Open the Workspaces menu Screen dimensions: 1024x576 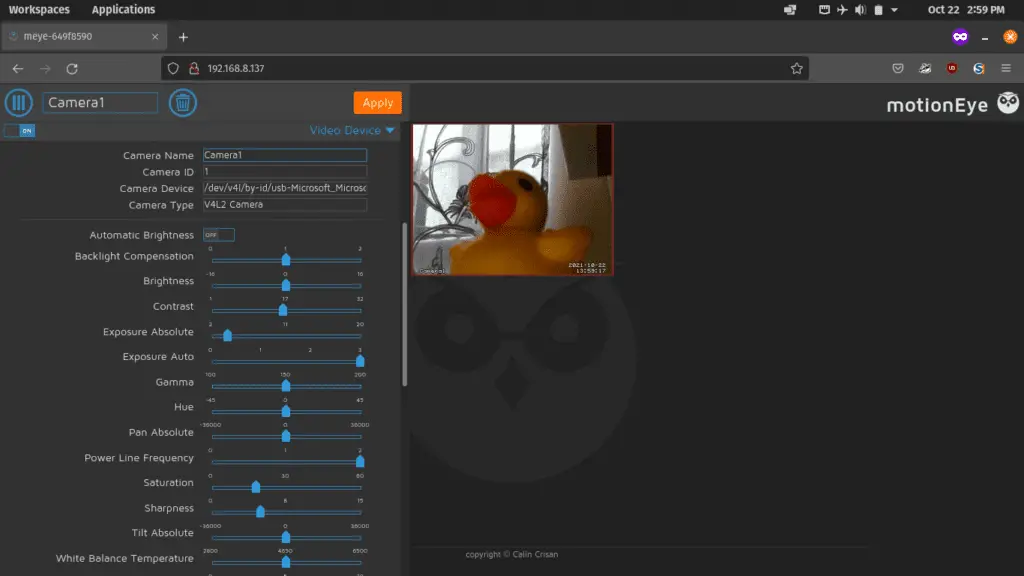[x=39, y=10]
